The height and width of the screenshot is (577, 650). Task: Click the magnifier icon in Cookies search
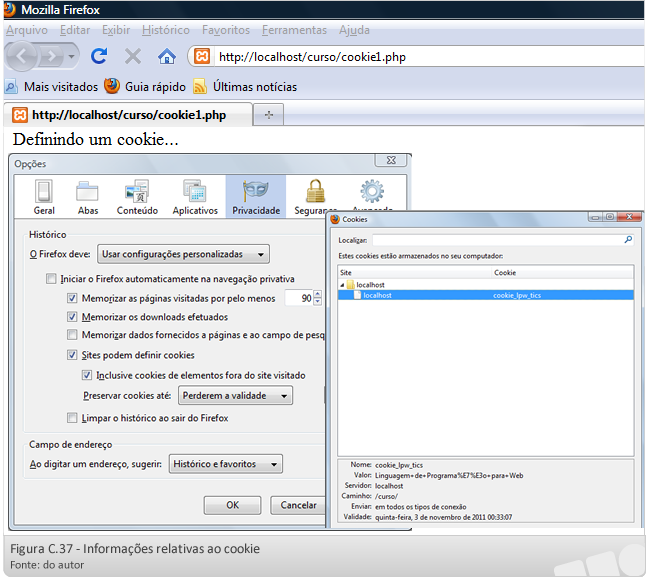(628, 240)
